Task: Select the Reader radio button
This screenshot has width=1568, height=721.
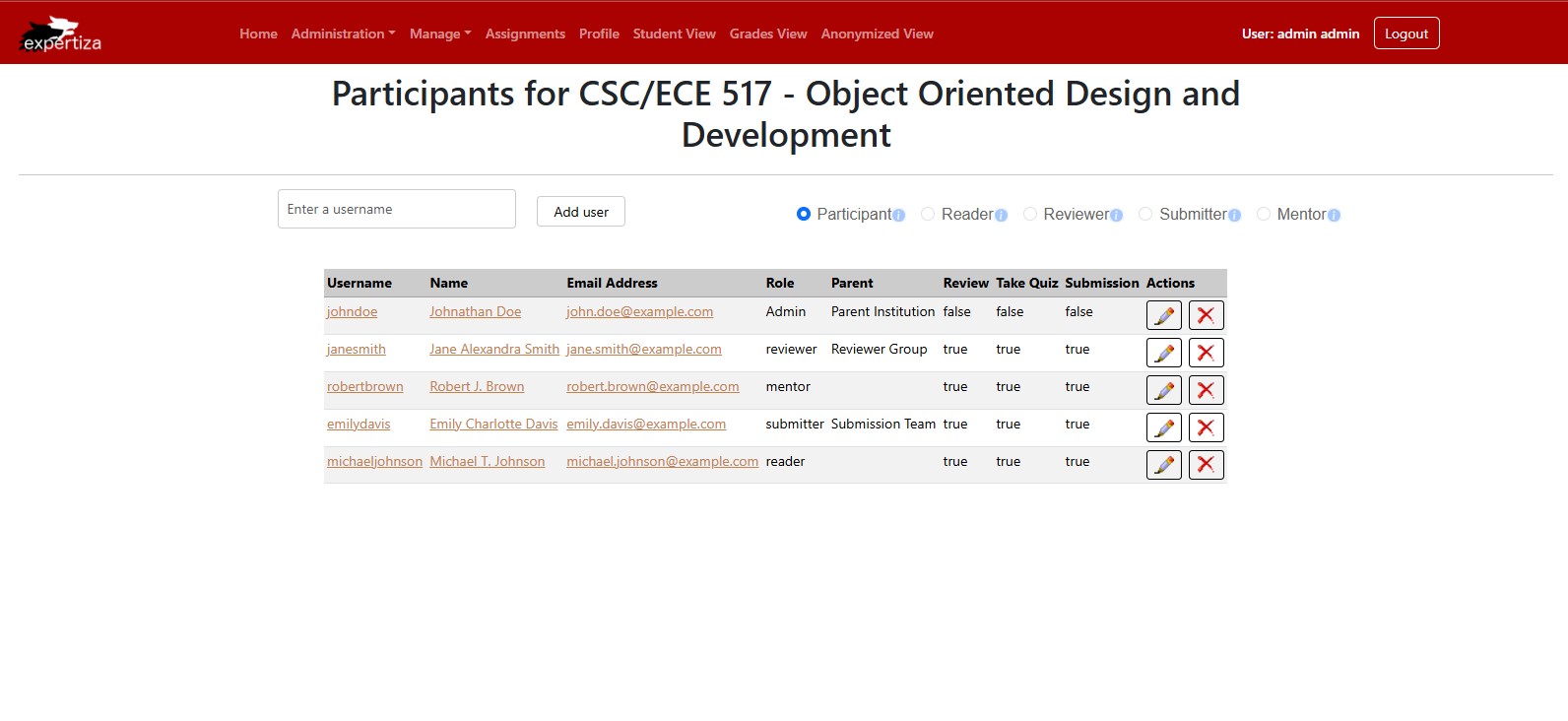Action: (x=928, y=214)
